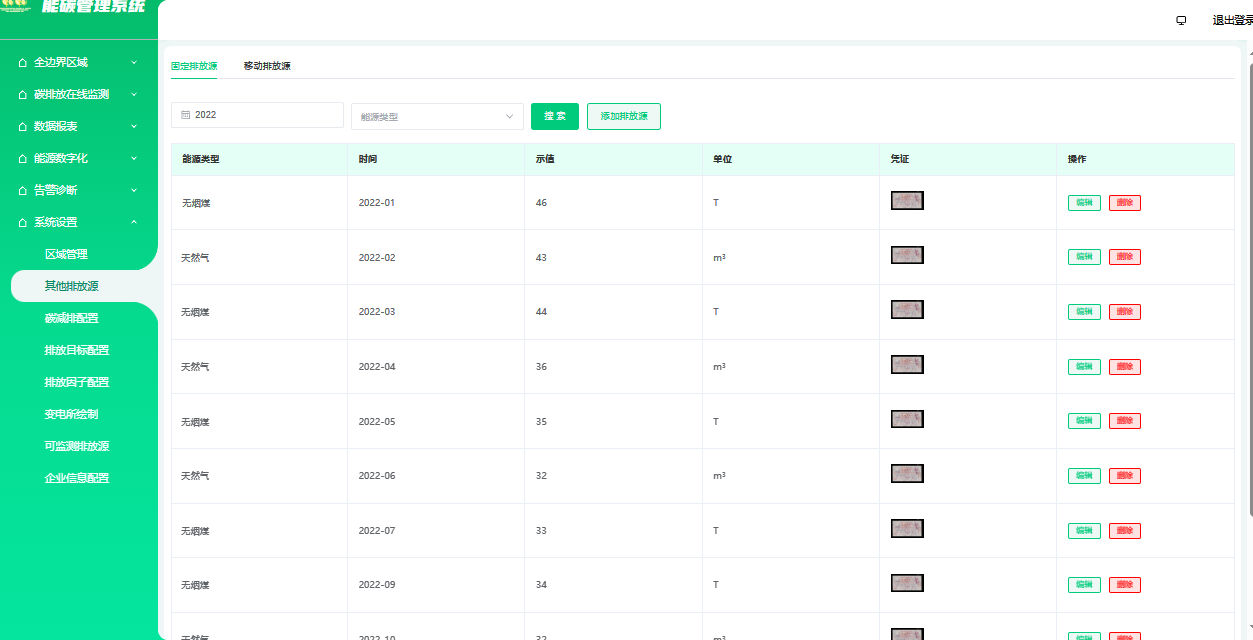
Task: Click the home icon beside 碳排放在线监测
Action: point(23,95)
